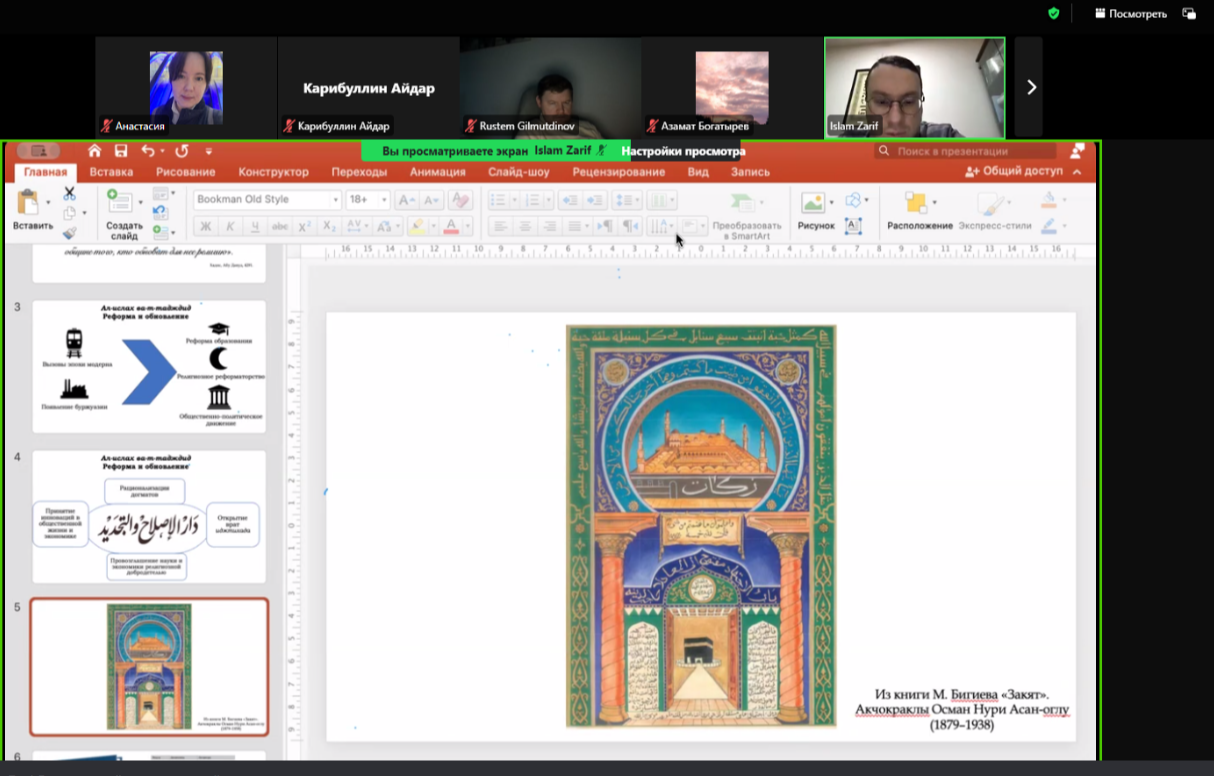
Task: Click the Decrease indent icon
Action: (x=570, y=200)
